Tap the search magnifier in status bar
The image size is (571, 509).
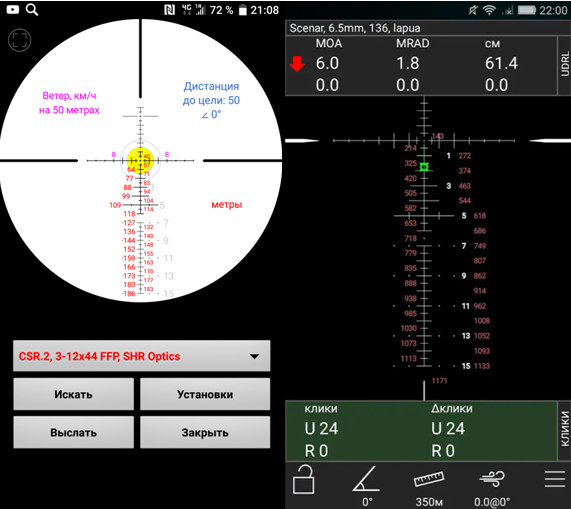pos(32,9)
